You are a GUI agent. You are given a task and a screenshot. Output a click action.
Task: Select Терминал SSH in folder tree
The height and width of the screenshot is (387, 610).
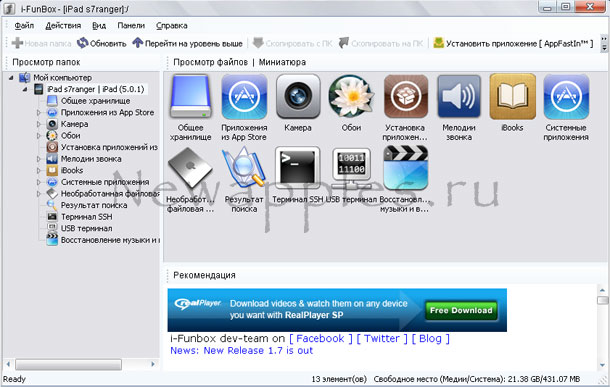[x=86, y=217]
